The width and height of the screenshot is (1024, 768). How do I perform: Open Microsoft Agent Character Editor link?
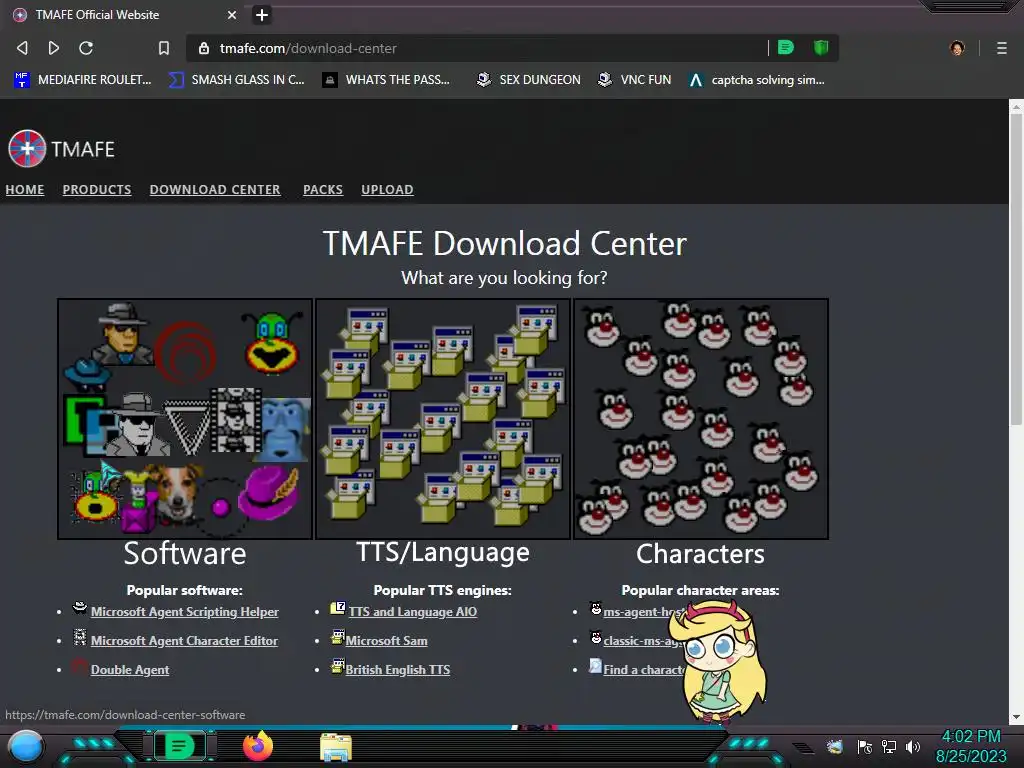click(x=184, y=641)
